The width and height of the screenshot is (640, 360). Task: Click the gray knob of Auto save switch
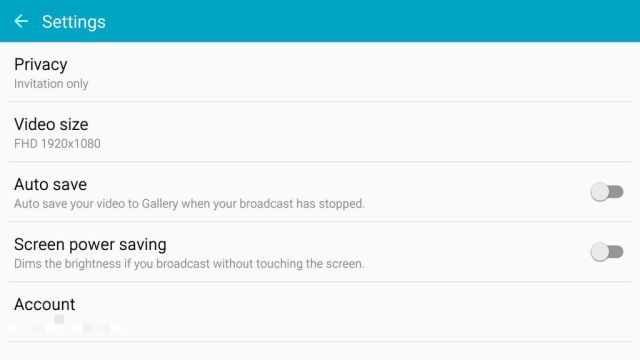tap(600, 192)
